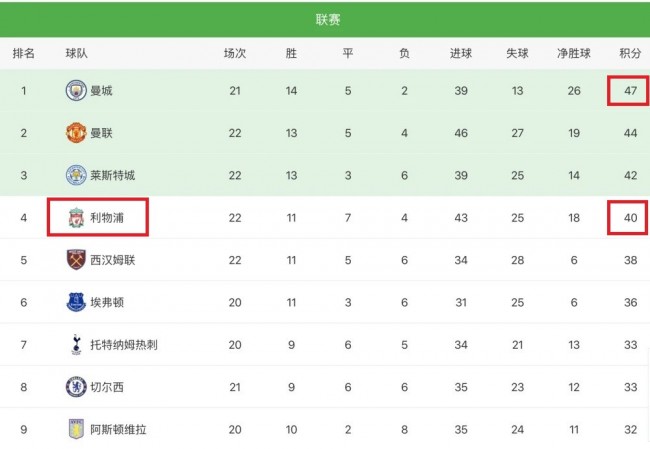650x449 pixels.
Task: Click the 托特纳姆热刺 team name
Action: [x=124, y=345]
